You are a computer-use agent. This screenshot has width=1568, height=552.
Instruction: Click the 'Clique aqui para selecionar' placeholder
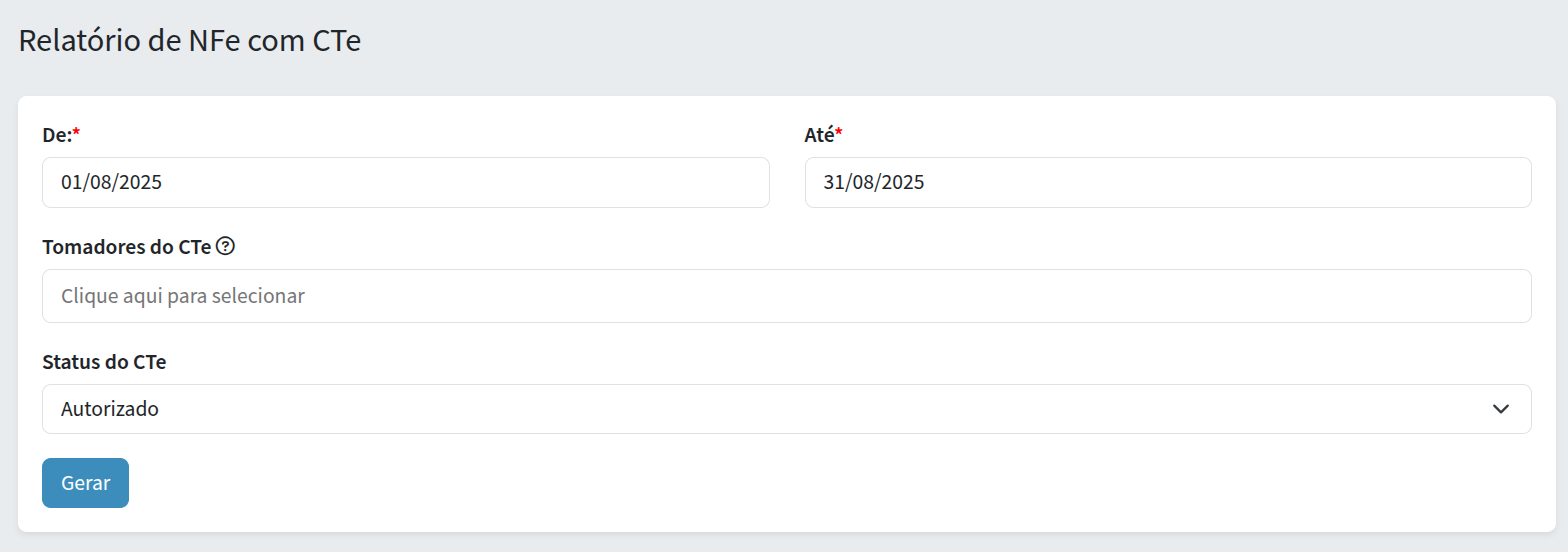pyautogui.click(x=183, y=296)
